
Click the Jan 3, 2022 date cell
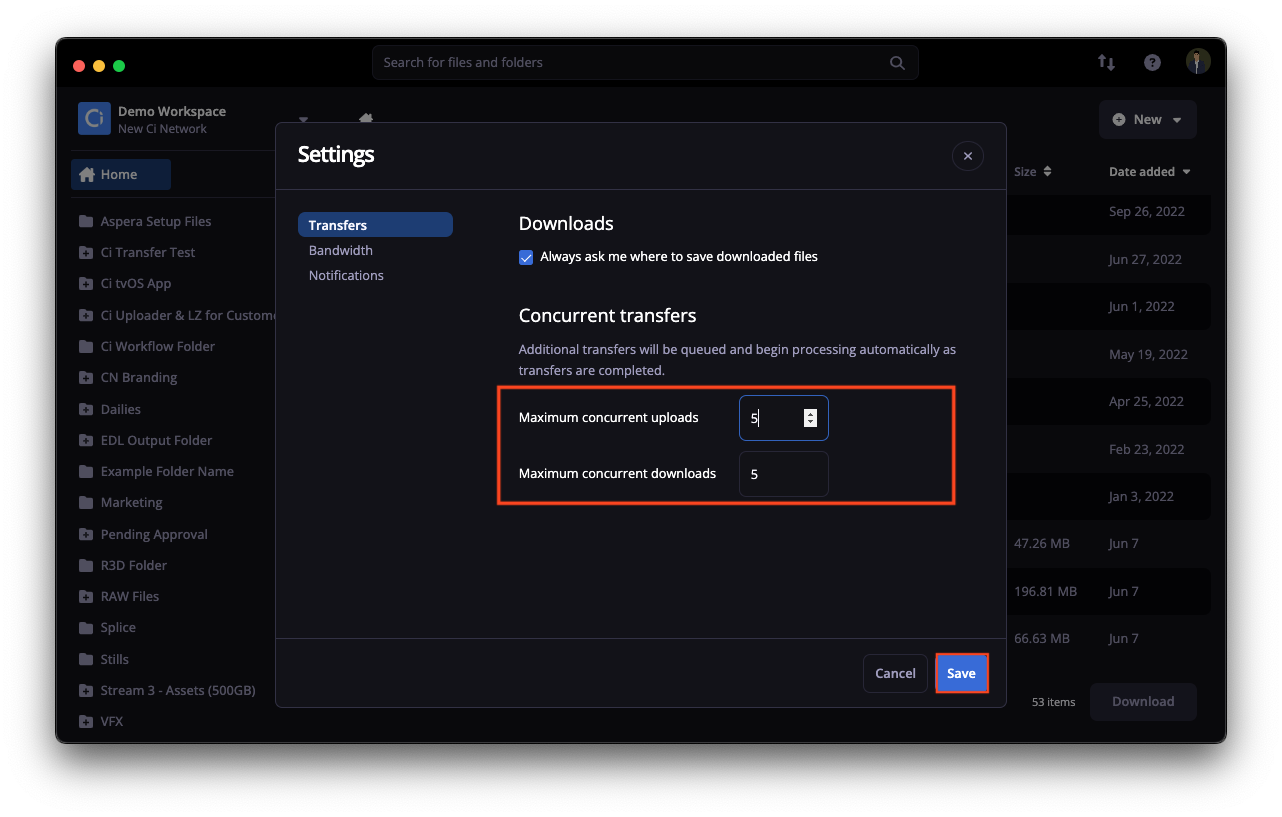(x=1143, y=496)
